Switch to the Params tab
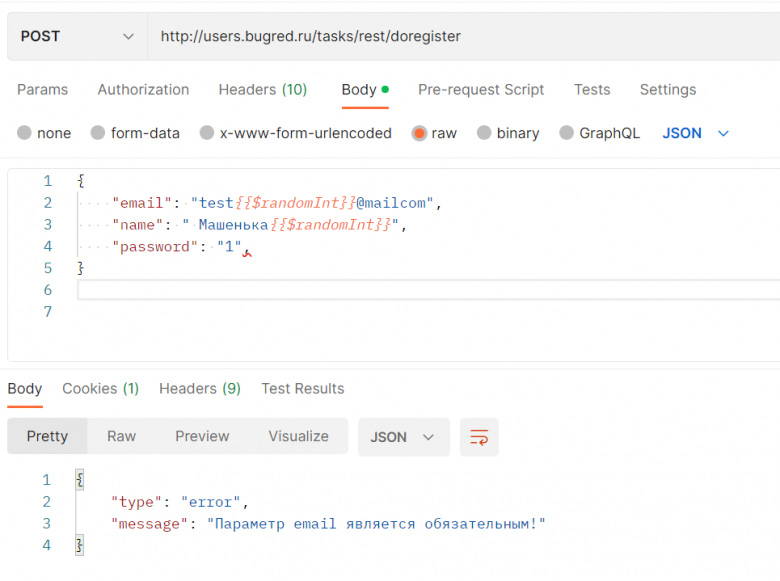Screen dimensions: 780x581 pyautogui.click(x=42, y=90)
